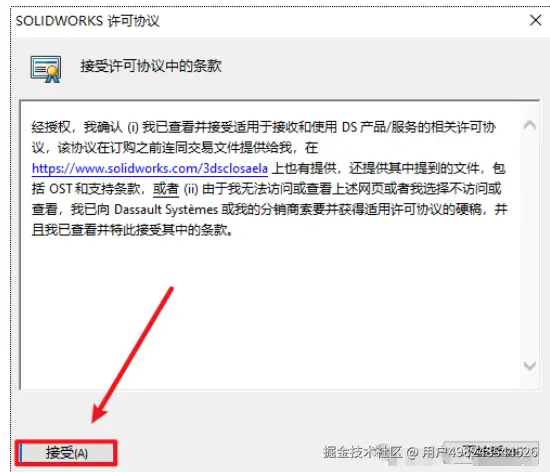550x472 pixels.
Task: Click the first line starting with 经授权
Action: (263, 127)
